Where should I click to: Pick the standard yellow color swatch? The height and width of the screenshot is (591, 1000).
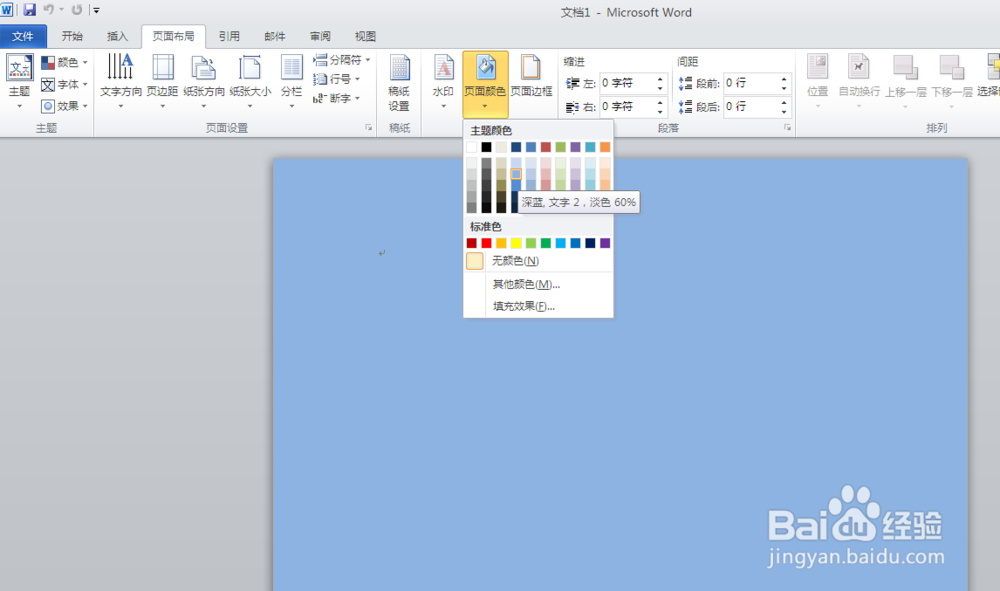tap(516, 243)
